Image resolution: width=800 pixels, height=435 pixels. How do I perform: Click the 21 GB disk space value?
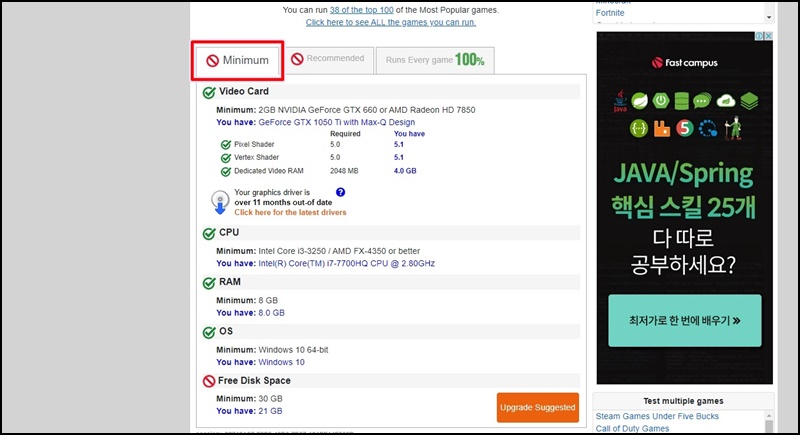(x=270, y=411)
